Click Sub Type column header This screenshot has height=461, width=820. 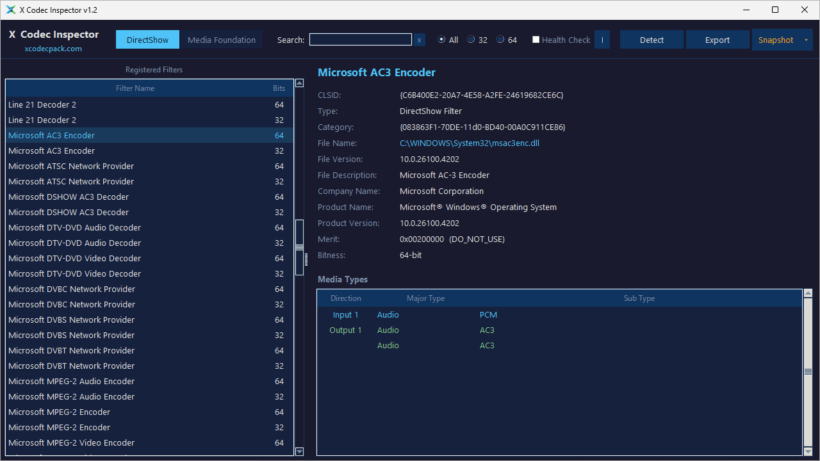tap(639, 298)
